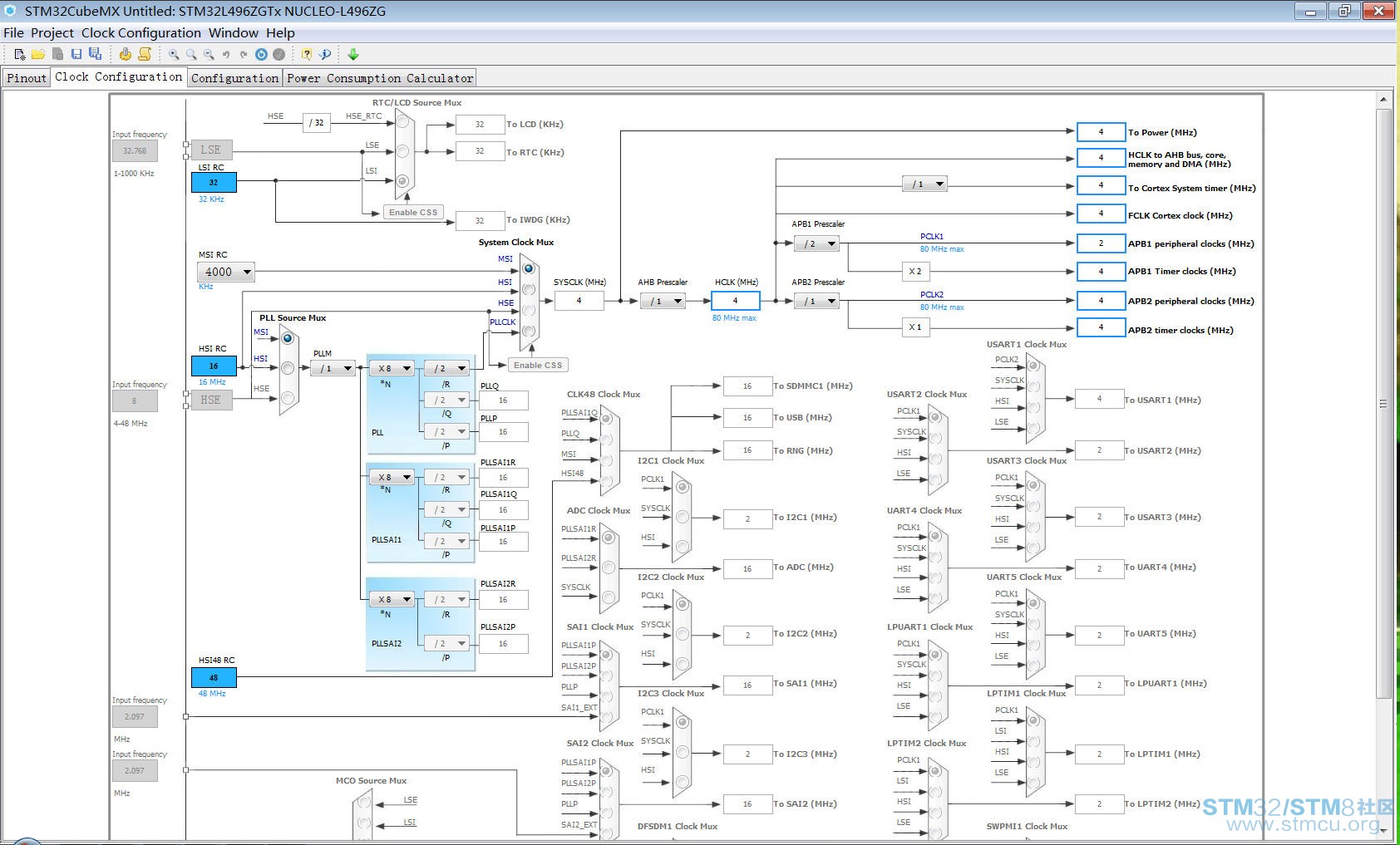
Task: Open an existing project via folder icon
Action: point(38,54)
